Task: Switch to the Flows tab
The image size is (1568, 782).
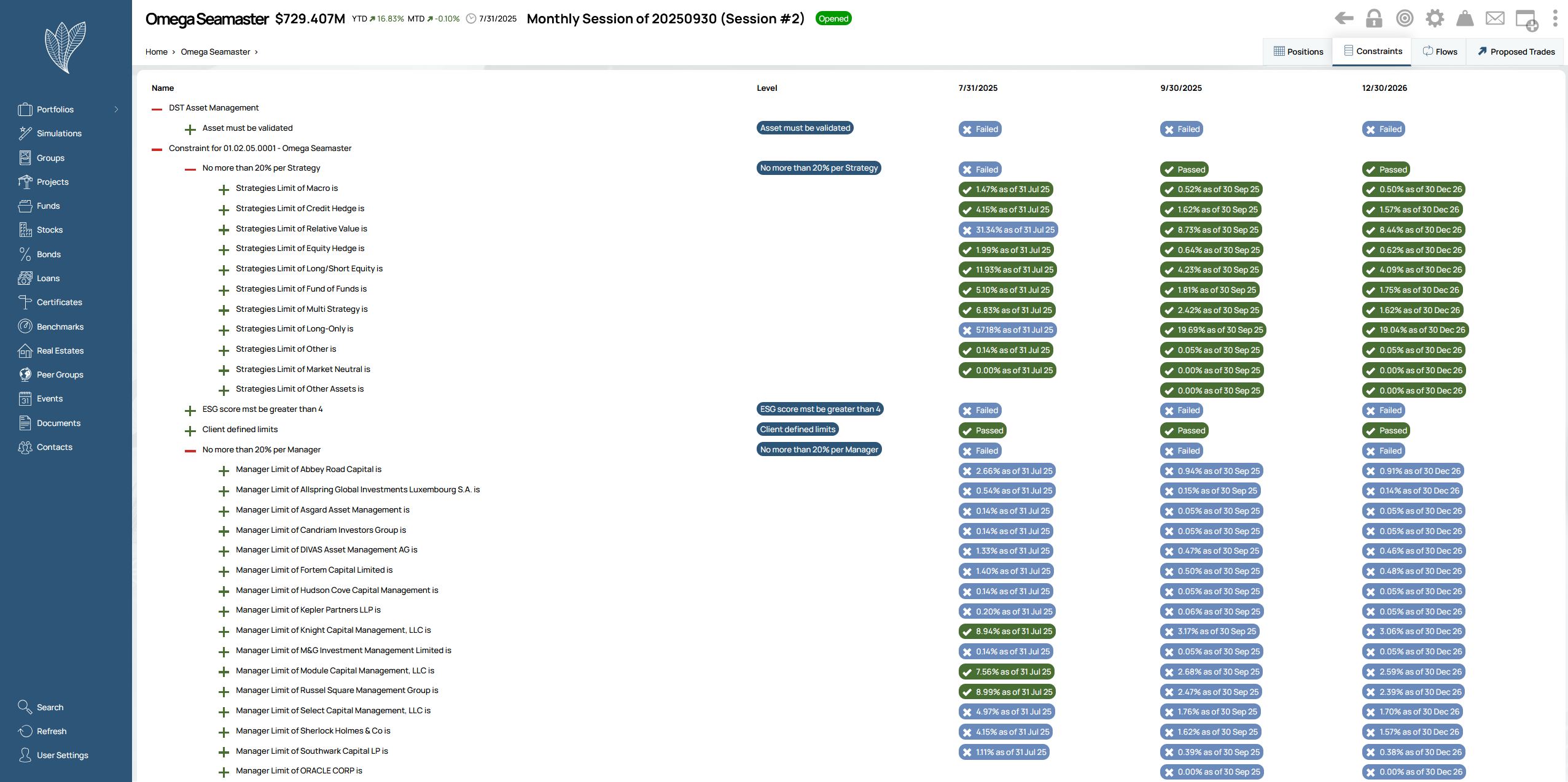Action: [x=1439, y=52]
